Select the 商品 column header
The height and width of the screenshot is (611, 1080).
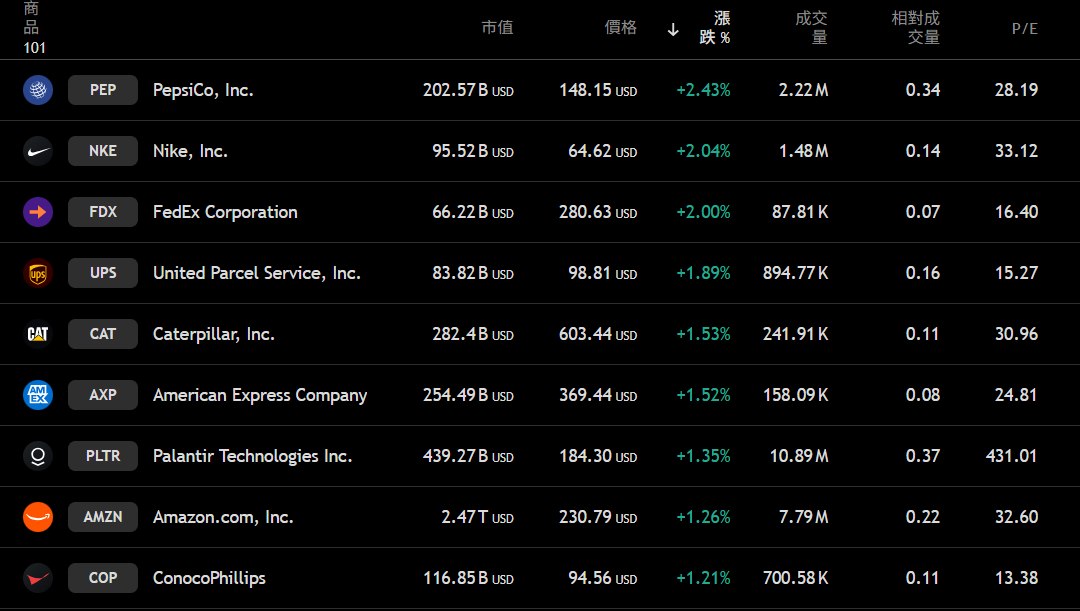click(x=32, y=18)
